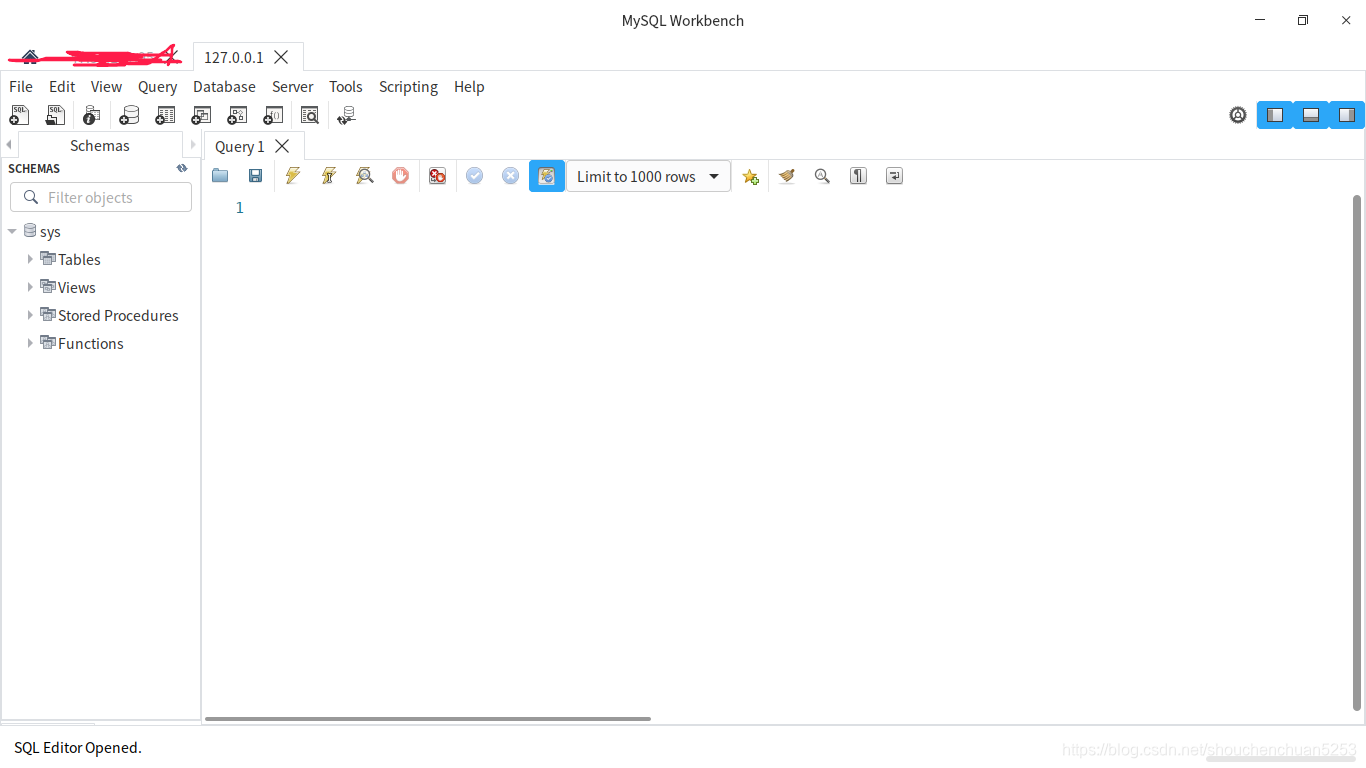
Task: Beautify the query with broom icon
Action: (786, 176)
